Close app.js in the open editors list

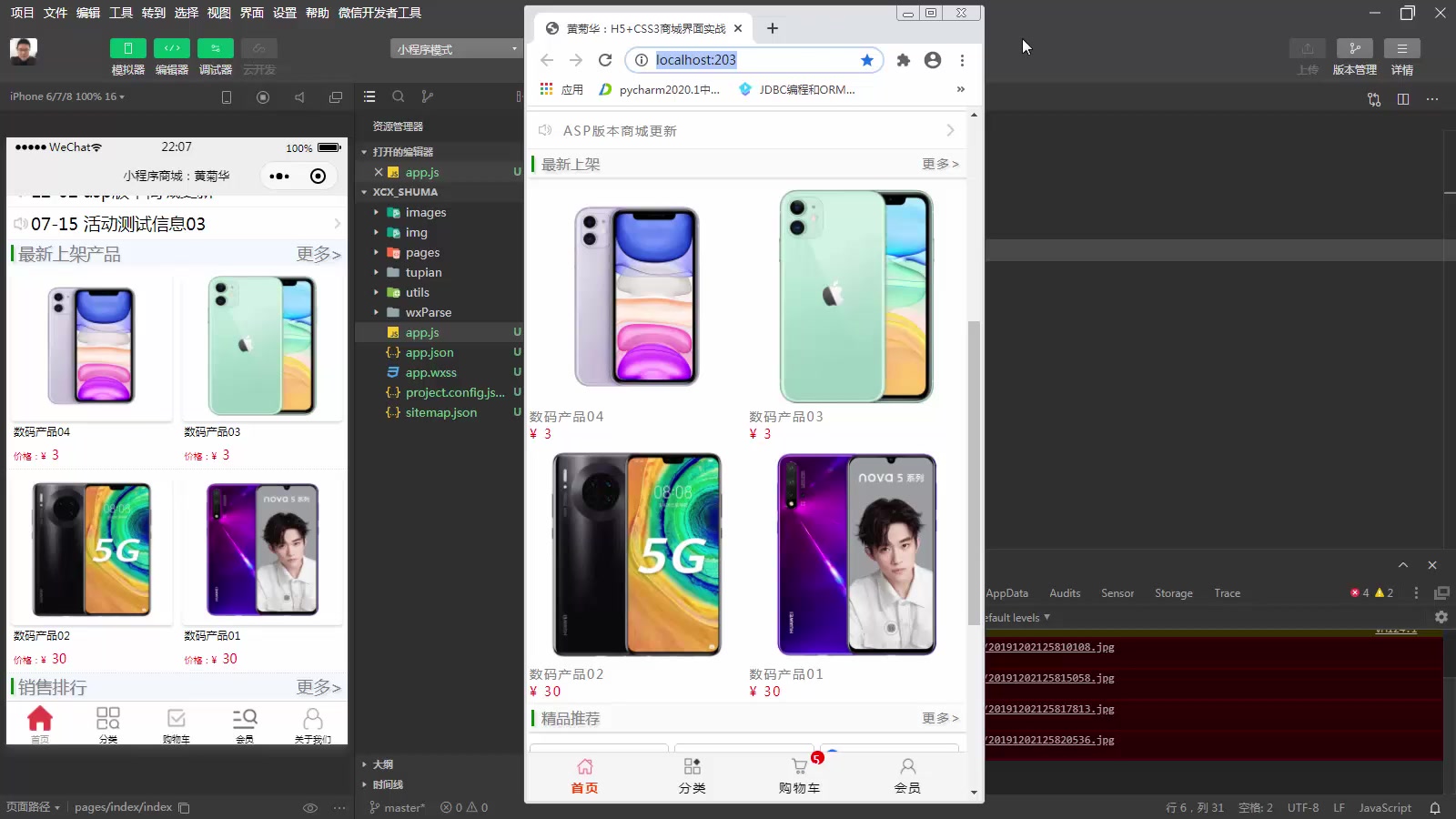[379, 172]
